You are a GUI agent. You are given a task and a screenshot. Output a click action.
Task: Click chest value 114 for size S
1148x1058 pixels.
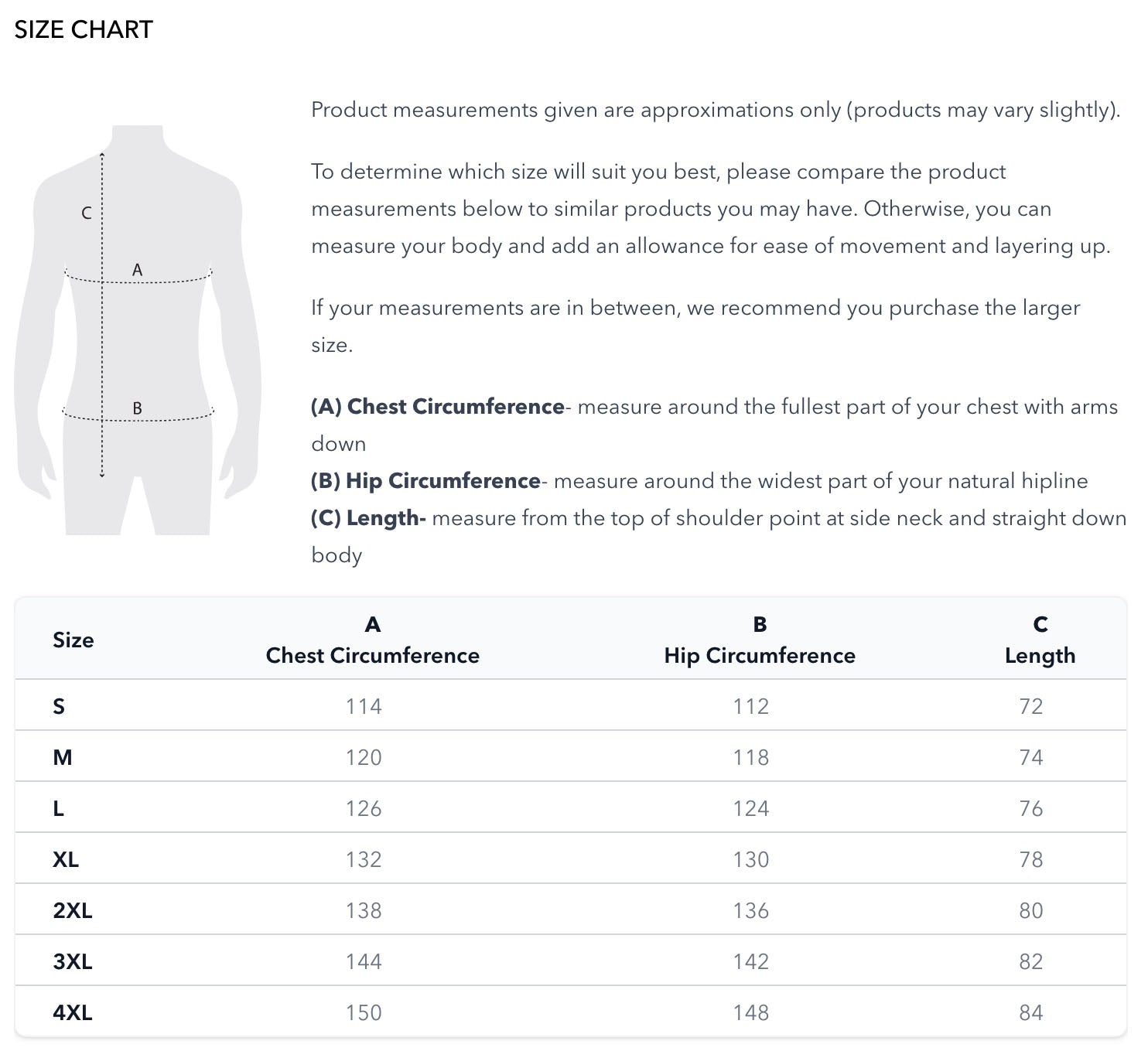364,706
